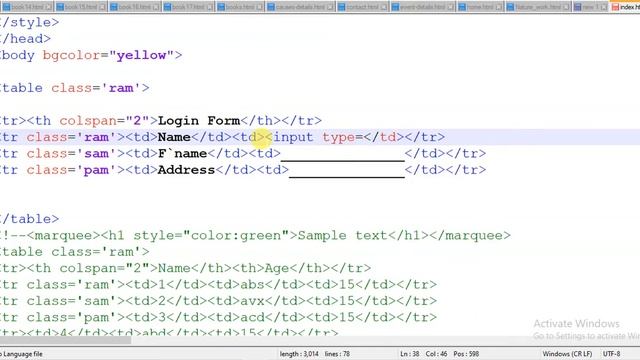Click the saved-file icon on contact.html tab

(x=342, y=7)
